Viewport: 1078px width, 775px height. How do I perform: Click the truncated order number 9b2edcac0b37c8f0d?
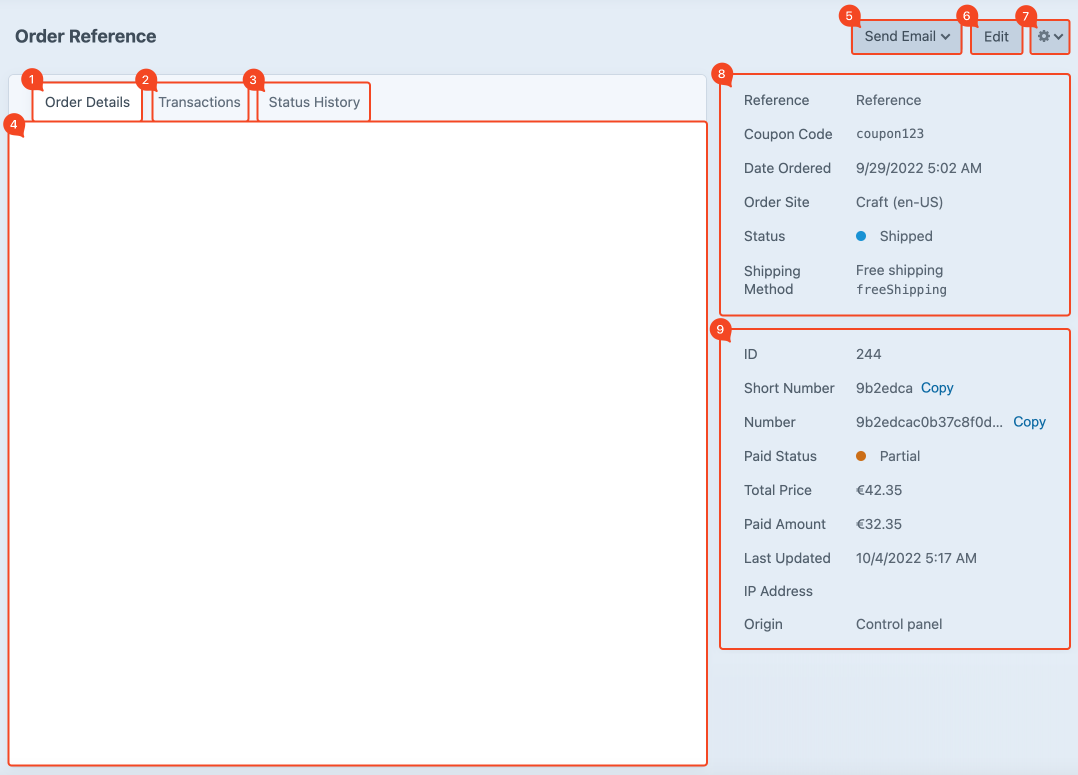(929, 422)
